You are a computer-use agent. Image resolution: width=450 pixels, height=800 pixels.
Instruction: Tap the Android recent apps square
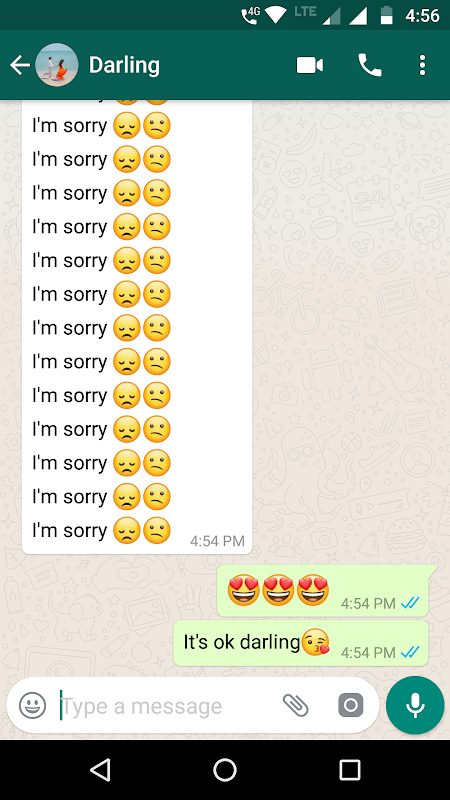click(x=350, y=769)
